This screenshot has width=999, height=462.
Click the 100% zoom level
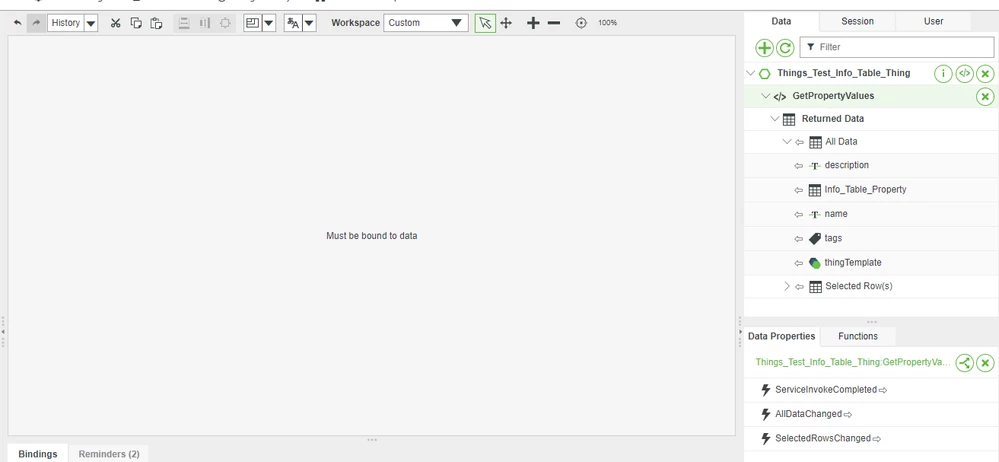pos(607,23)
